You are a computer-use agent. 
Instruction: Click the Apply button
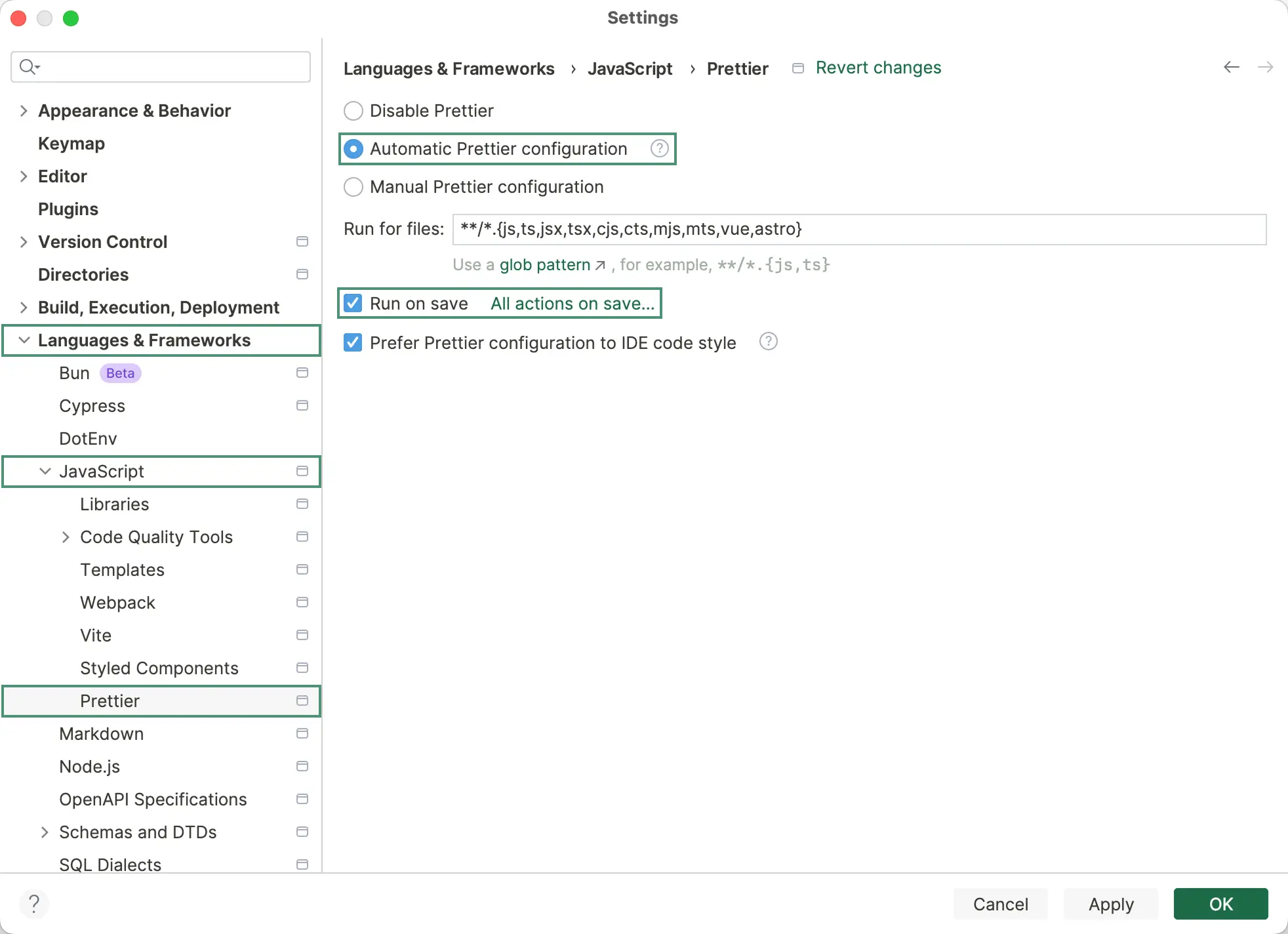1111,904
